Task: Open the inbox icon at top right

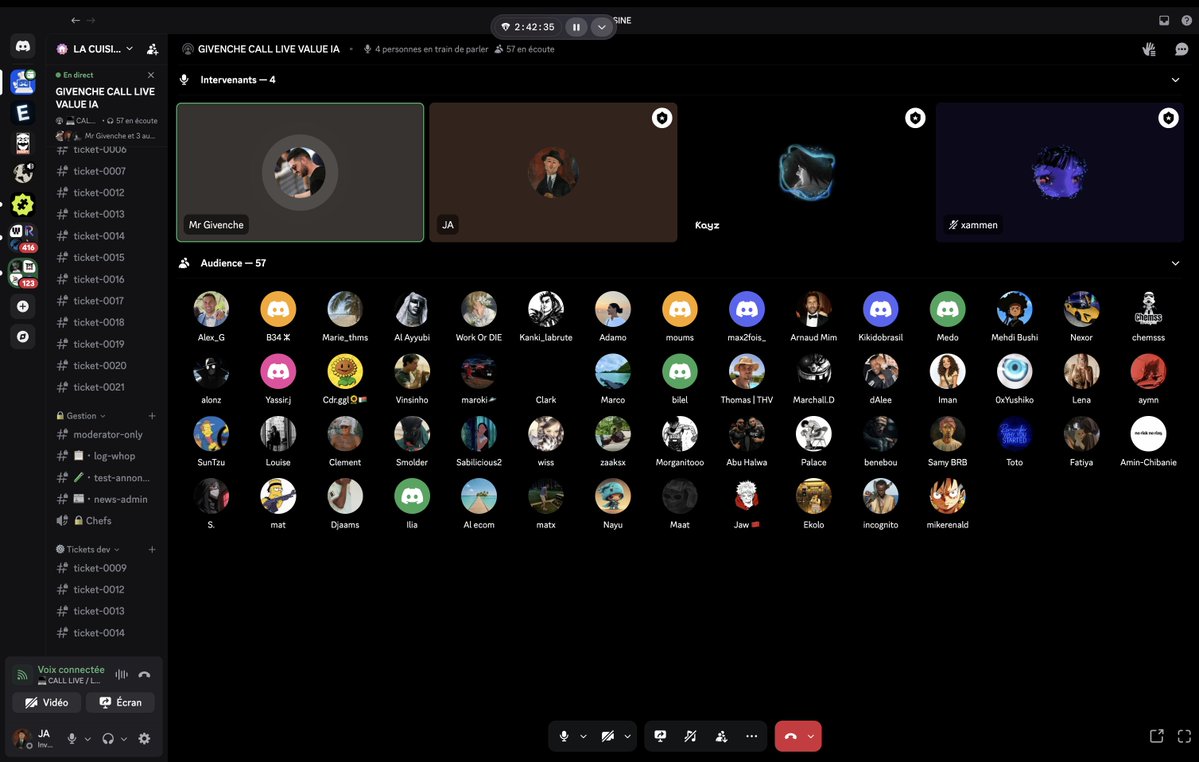Action: (1164, 21)
